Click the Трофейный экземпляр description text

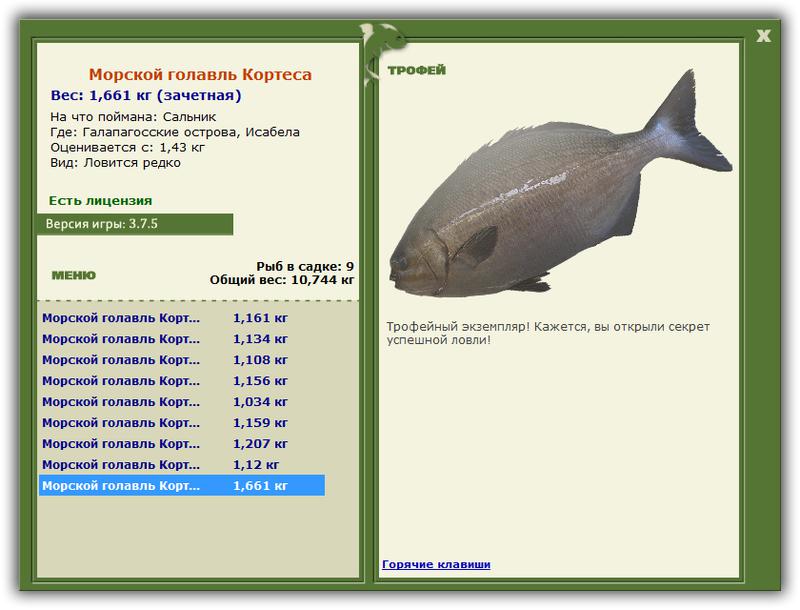click(548, 333)
